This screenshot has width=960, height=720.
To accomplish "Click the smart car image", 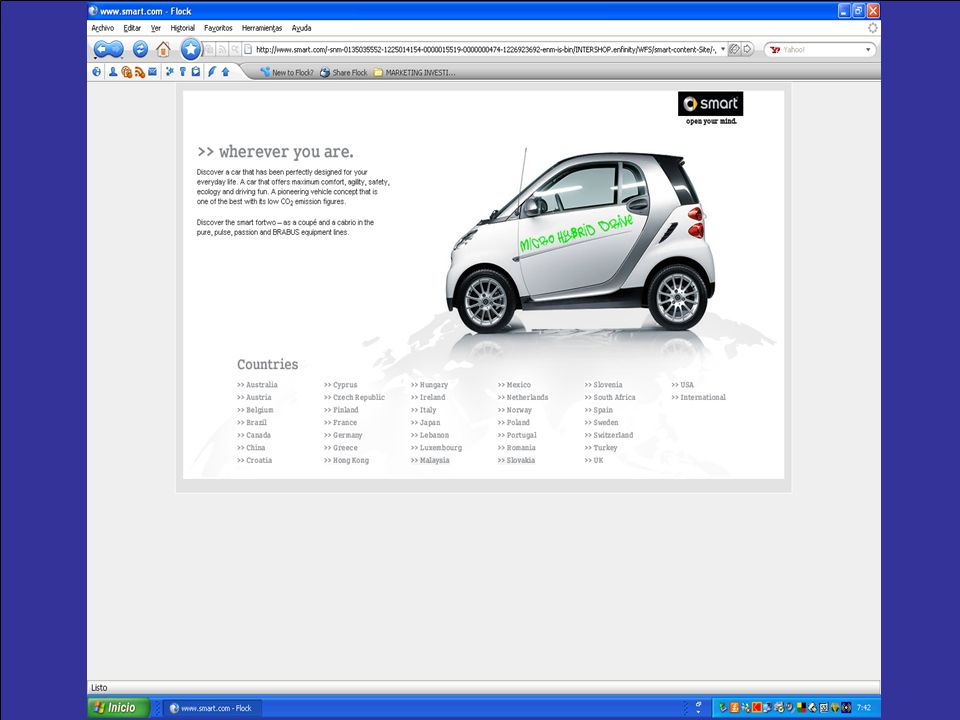I will [x=580, y=240].
